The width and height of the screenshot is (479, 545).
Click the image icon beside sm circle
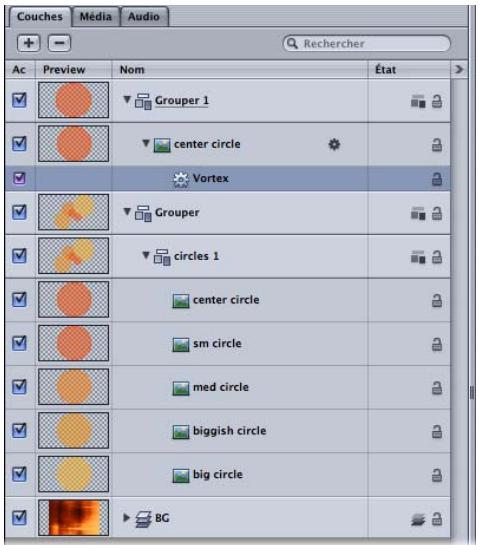point(181,344)
